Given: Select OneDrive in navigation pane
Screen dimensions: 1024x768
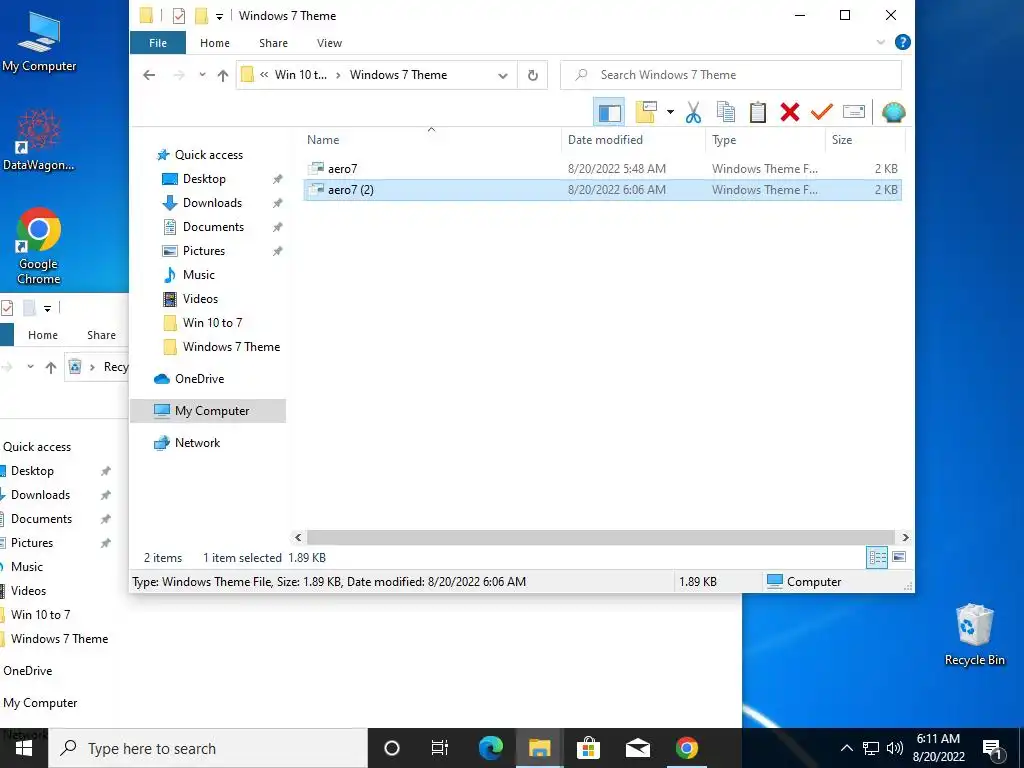Looking at the screenshot, I should click(x=199, y=379).
